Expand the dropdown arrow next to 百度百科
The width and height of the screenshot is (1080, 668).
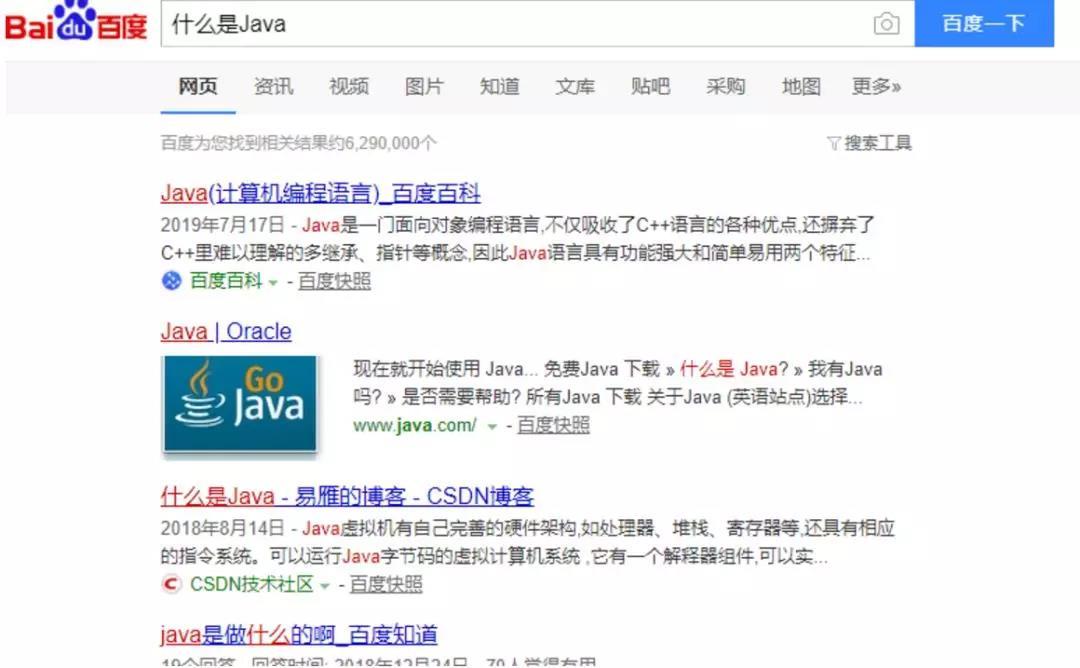[x=273, y=282]
